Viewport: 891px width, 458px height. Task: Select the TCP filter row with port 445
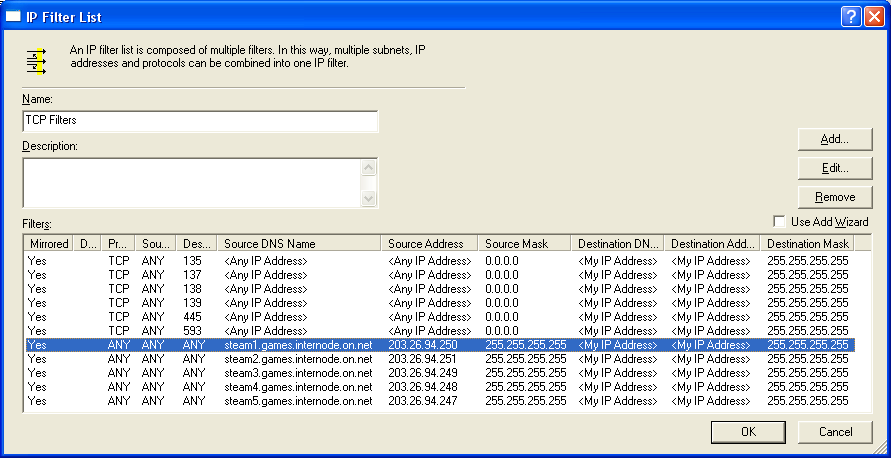click(x=439, y=317)
